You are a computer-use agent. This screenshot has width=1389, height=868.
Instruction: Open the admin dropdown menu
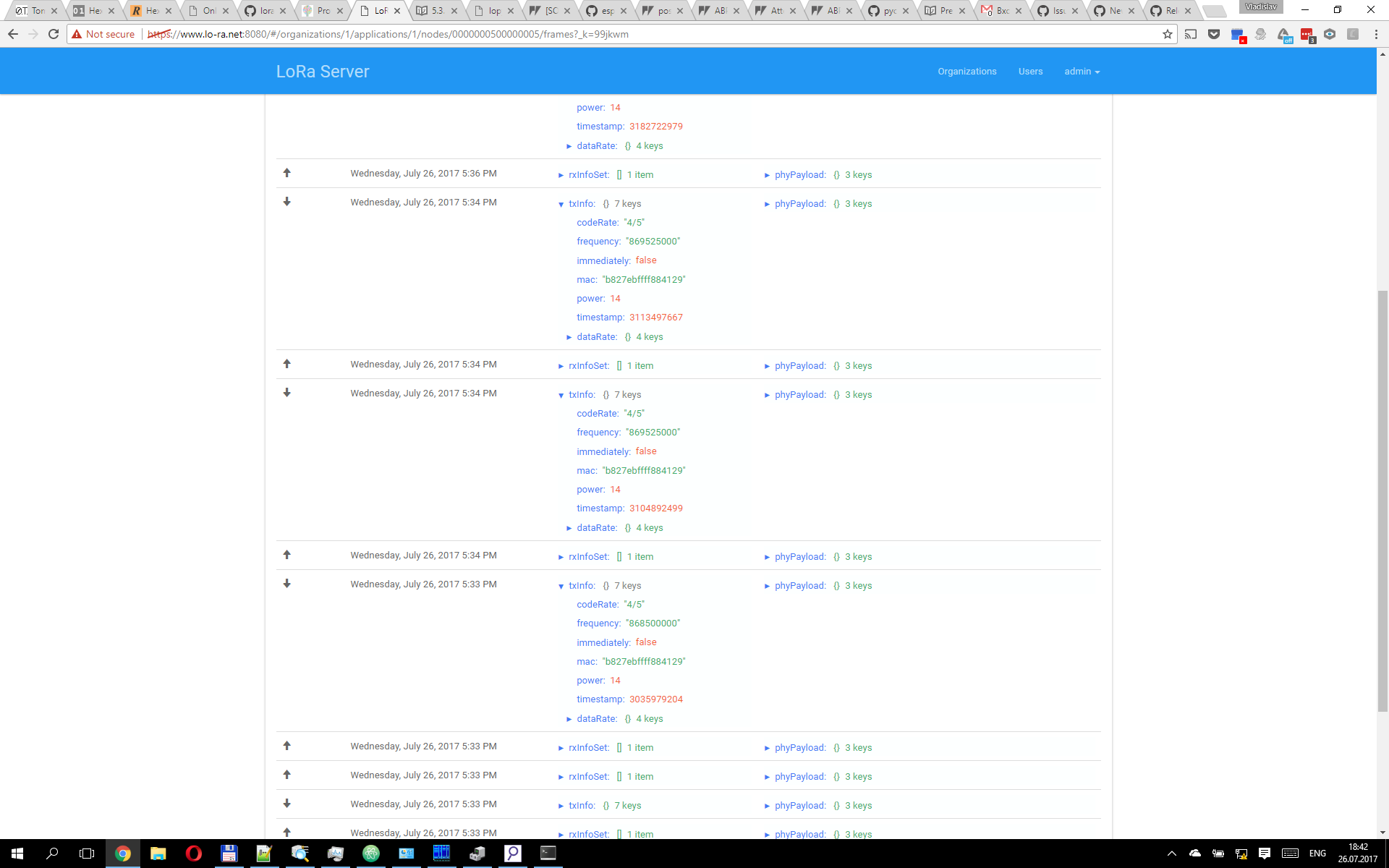tap(1081, 71)
